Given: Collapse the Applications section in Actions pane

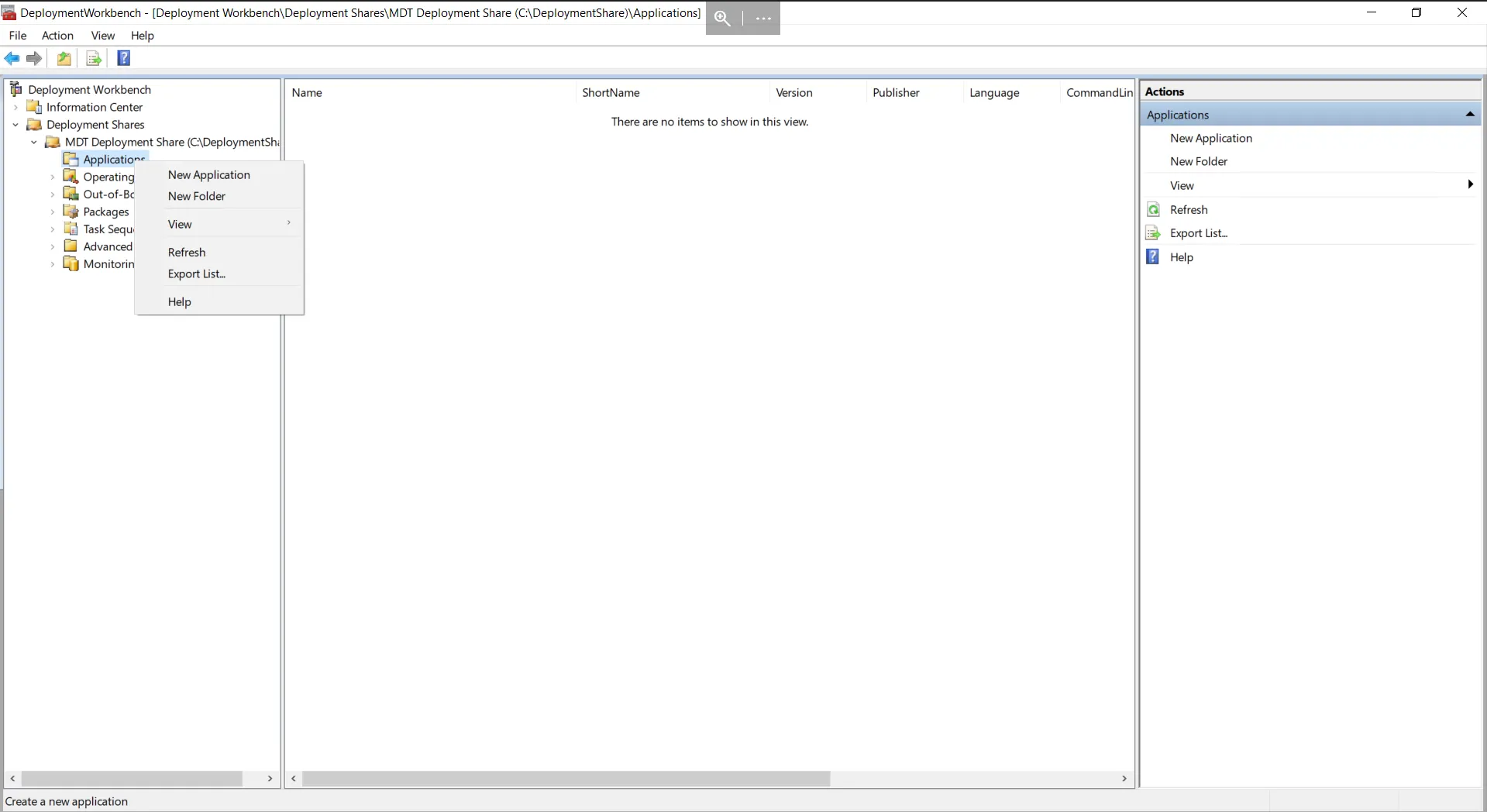Looking at the screenshot, I should 1470,113.
